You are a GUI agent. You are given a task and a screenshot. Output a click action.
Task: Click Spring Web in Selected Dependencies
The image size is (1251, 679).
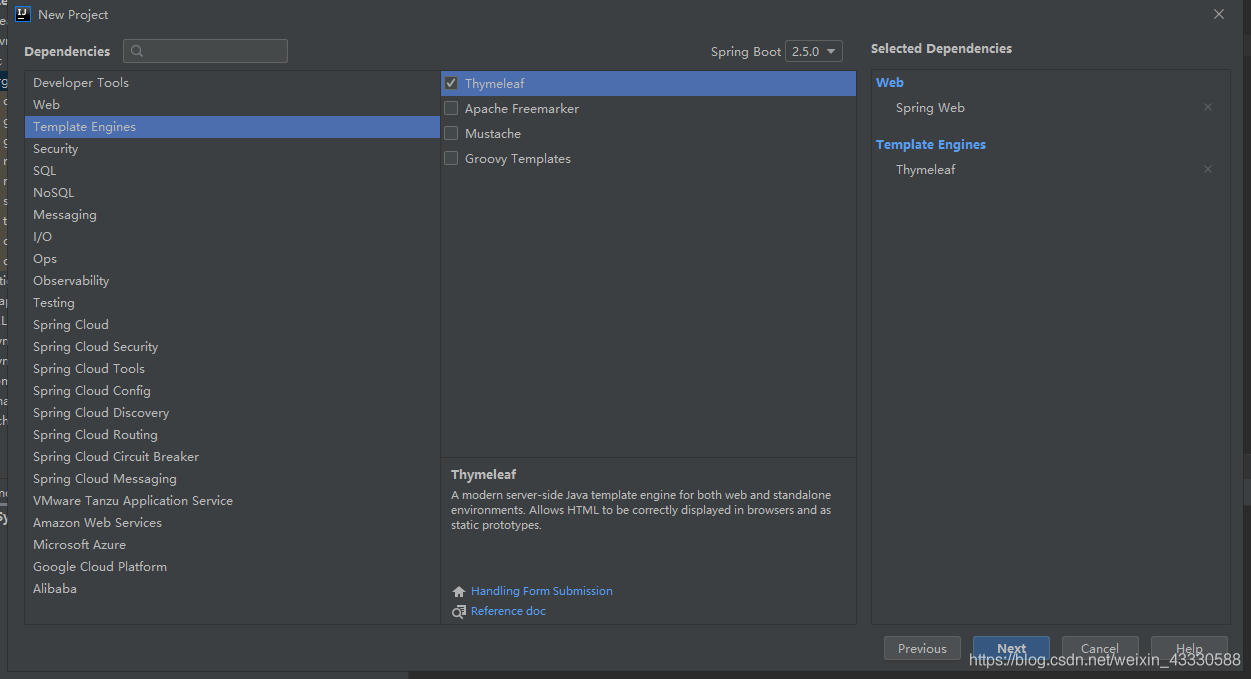pos(930,108)
